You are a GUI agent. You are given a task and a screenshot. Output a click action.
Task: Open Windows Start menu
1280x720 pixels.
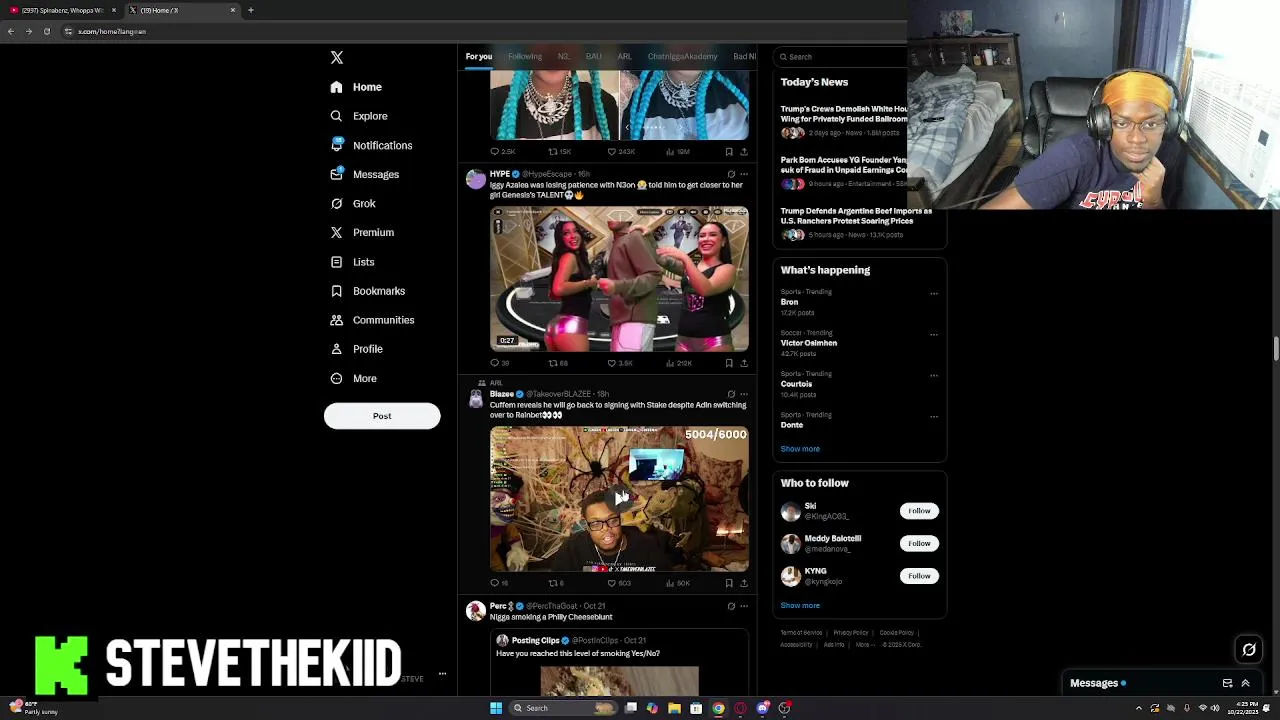[x=496, y=708]
